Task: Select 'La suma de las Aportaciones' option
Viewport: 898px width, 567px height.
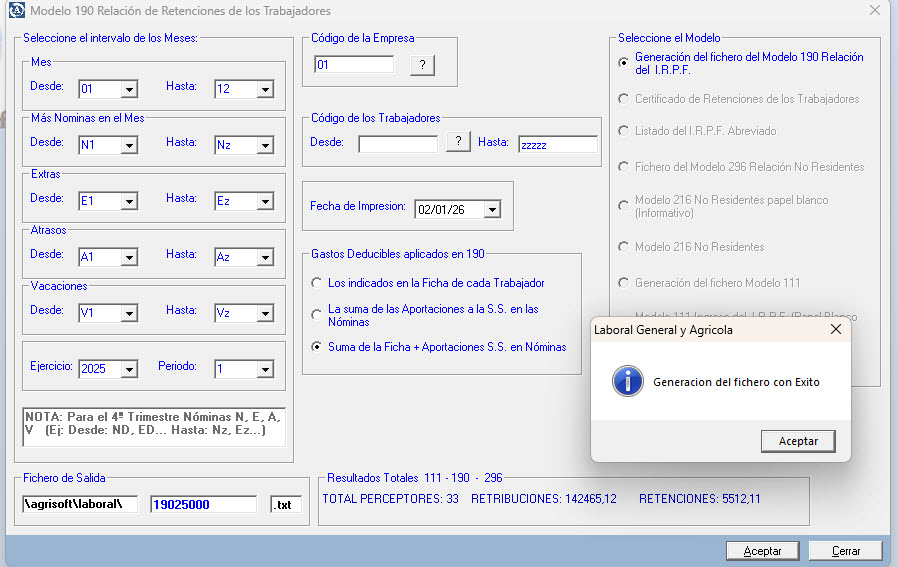Action: [317, 315]
